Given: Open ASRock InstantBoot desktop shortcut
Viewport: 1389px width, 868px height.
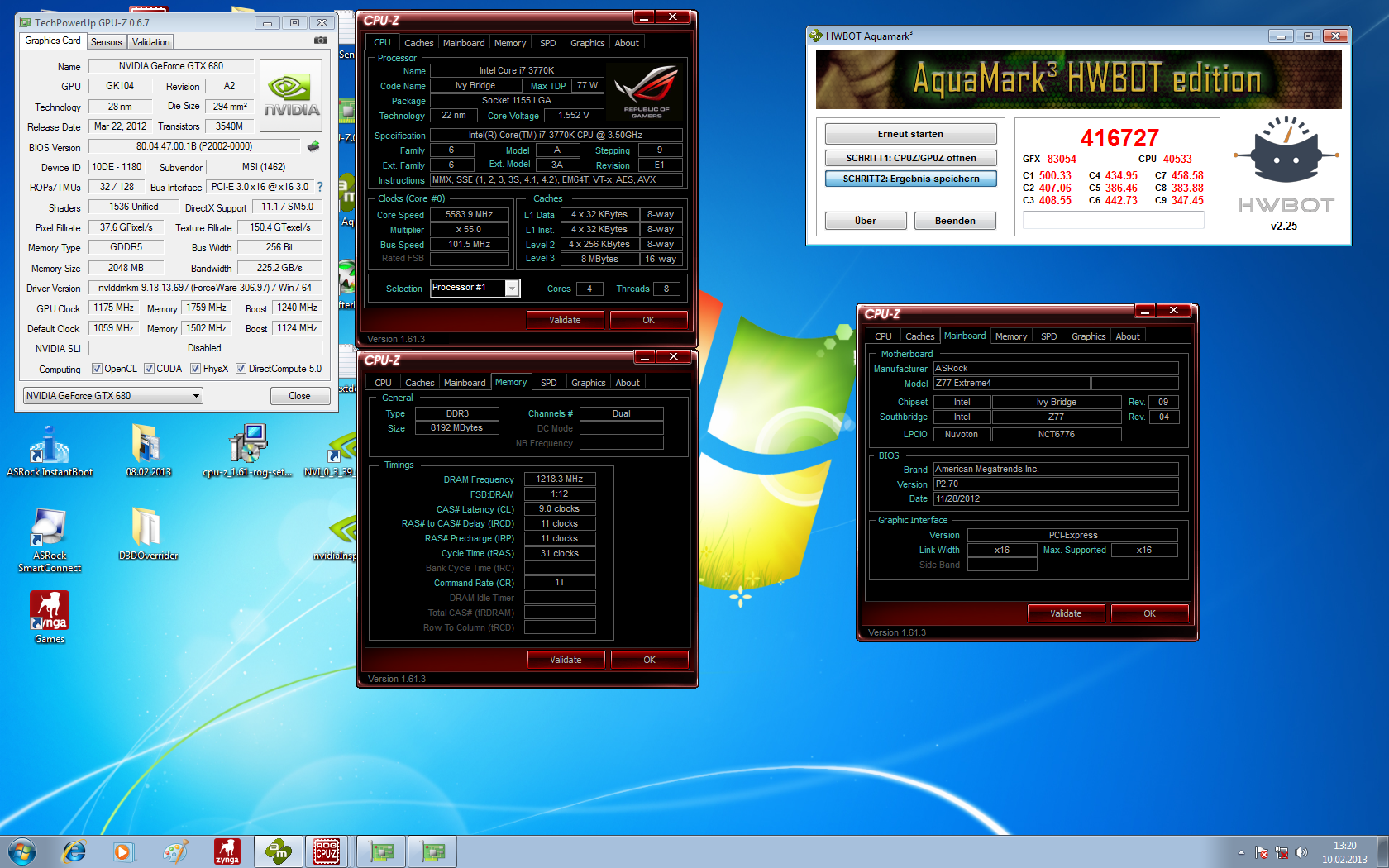Looking at the screenshot, I should tap(50, 451).
